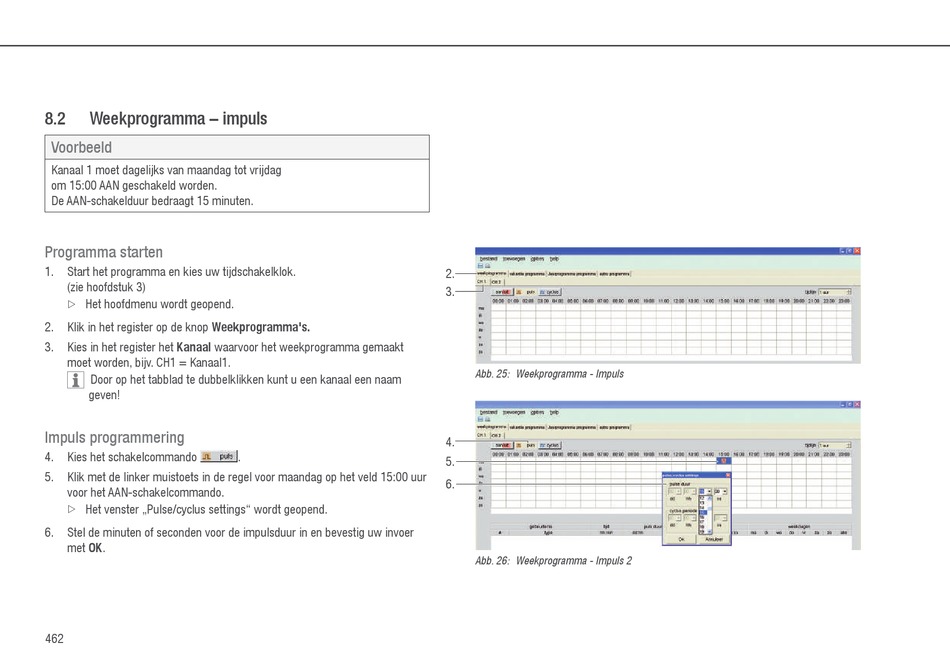The height and width of the screenshot is (670, 950).
Task: Open the tijdlijn dropdown in Abb. 25
Action: (x=835, y=292)
